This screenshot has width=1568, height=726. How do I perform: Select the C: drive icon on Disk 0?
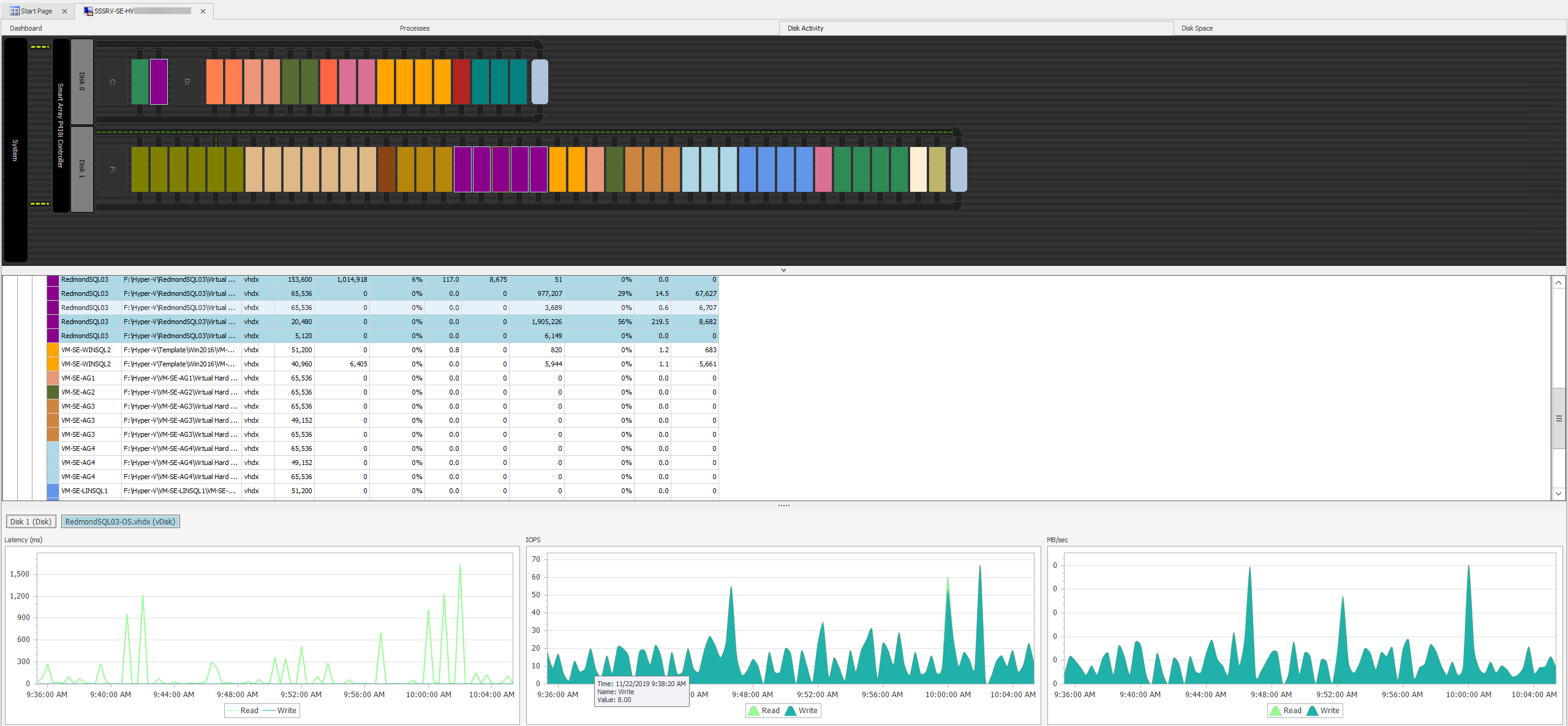(112, 81)
